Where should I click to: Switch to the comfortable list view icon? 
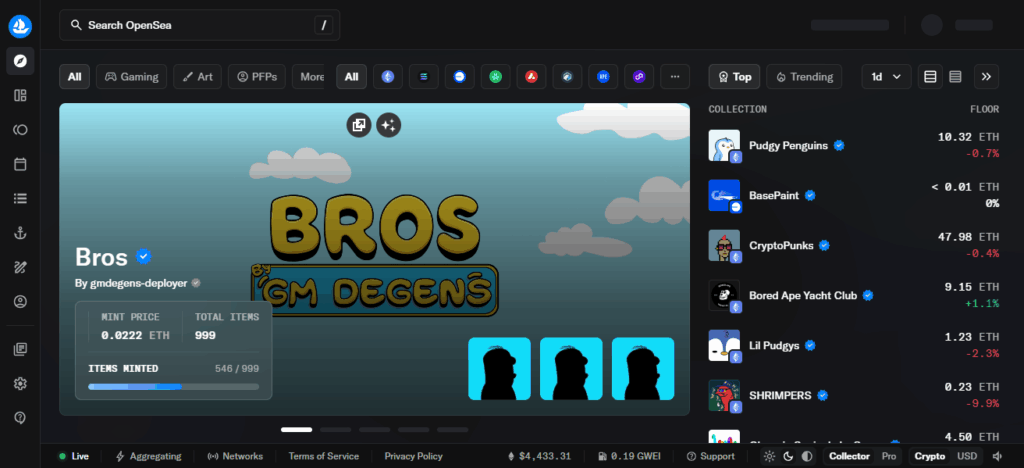pos(931,76)
